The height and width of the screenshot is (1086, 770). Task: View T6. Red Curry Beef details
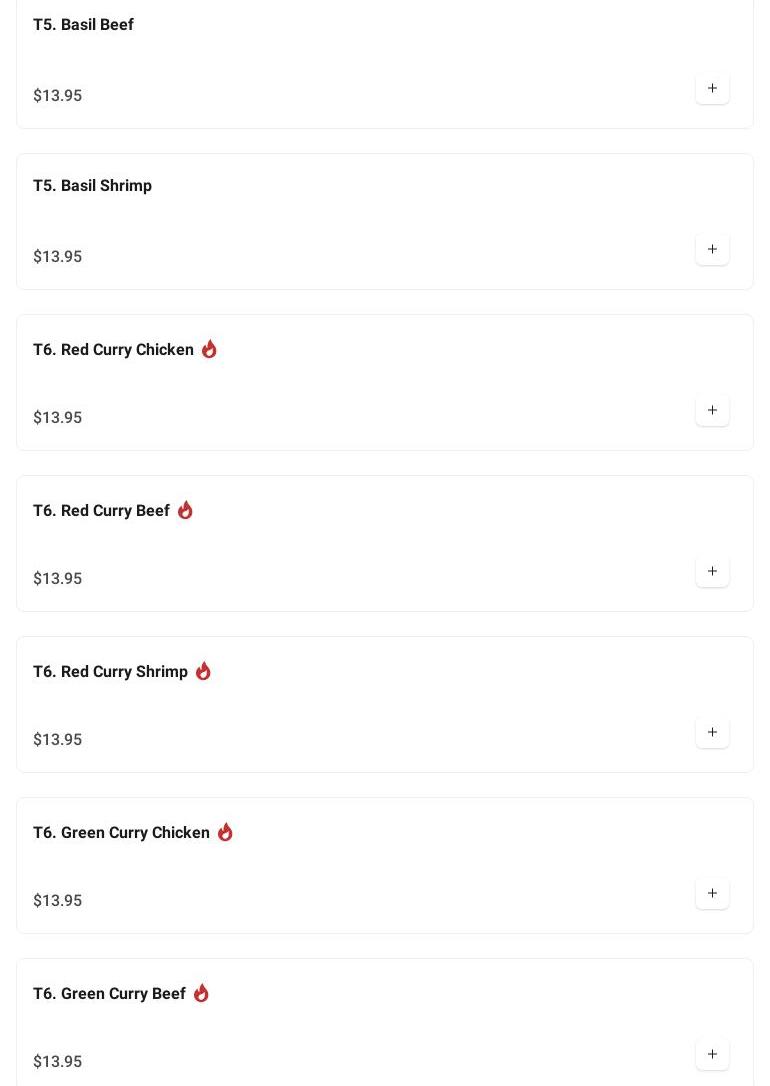101,510
